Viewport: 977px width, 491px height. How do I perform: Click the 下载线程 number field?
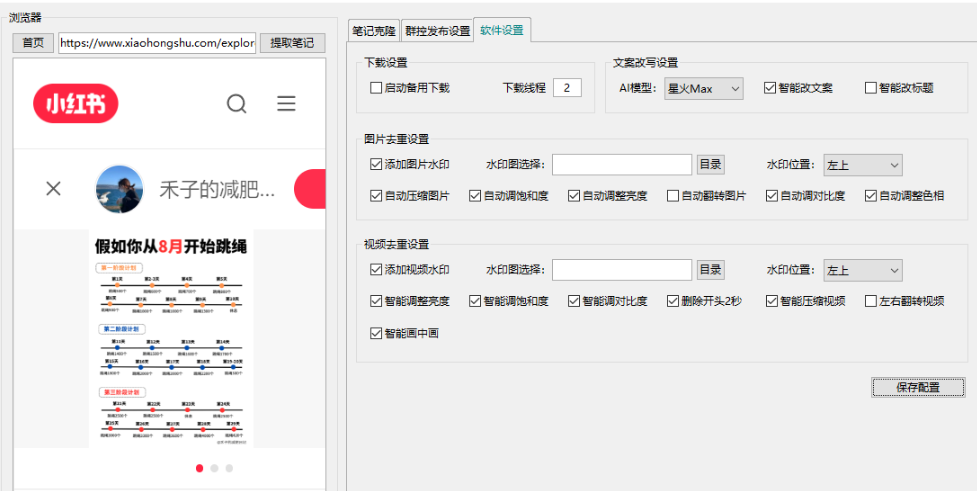click(x=566, y=88)
